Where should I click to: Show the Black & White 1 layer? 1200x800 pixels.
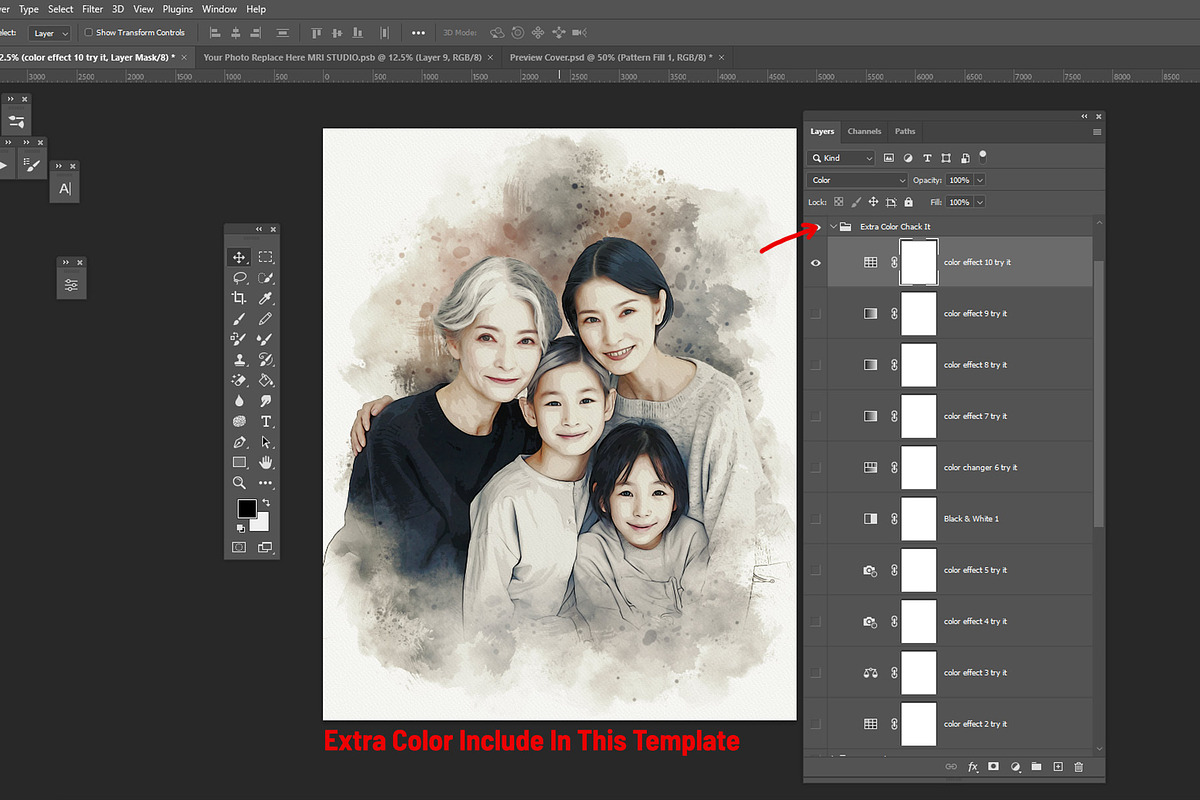816,519
